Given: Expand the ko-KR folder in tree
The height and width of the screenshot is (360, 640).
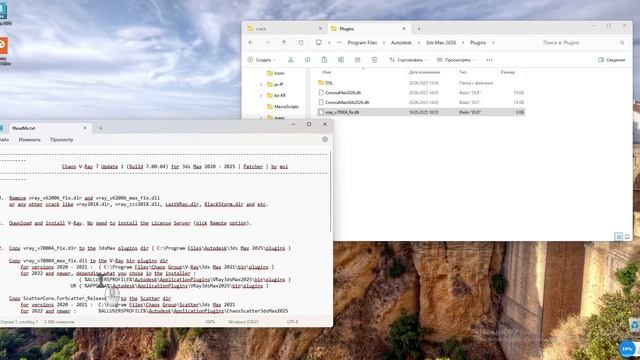Looking at the screenshot, I should pos(261,96).
